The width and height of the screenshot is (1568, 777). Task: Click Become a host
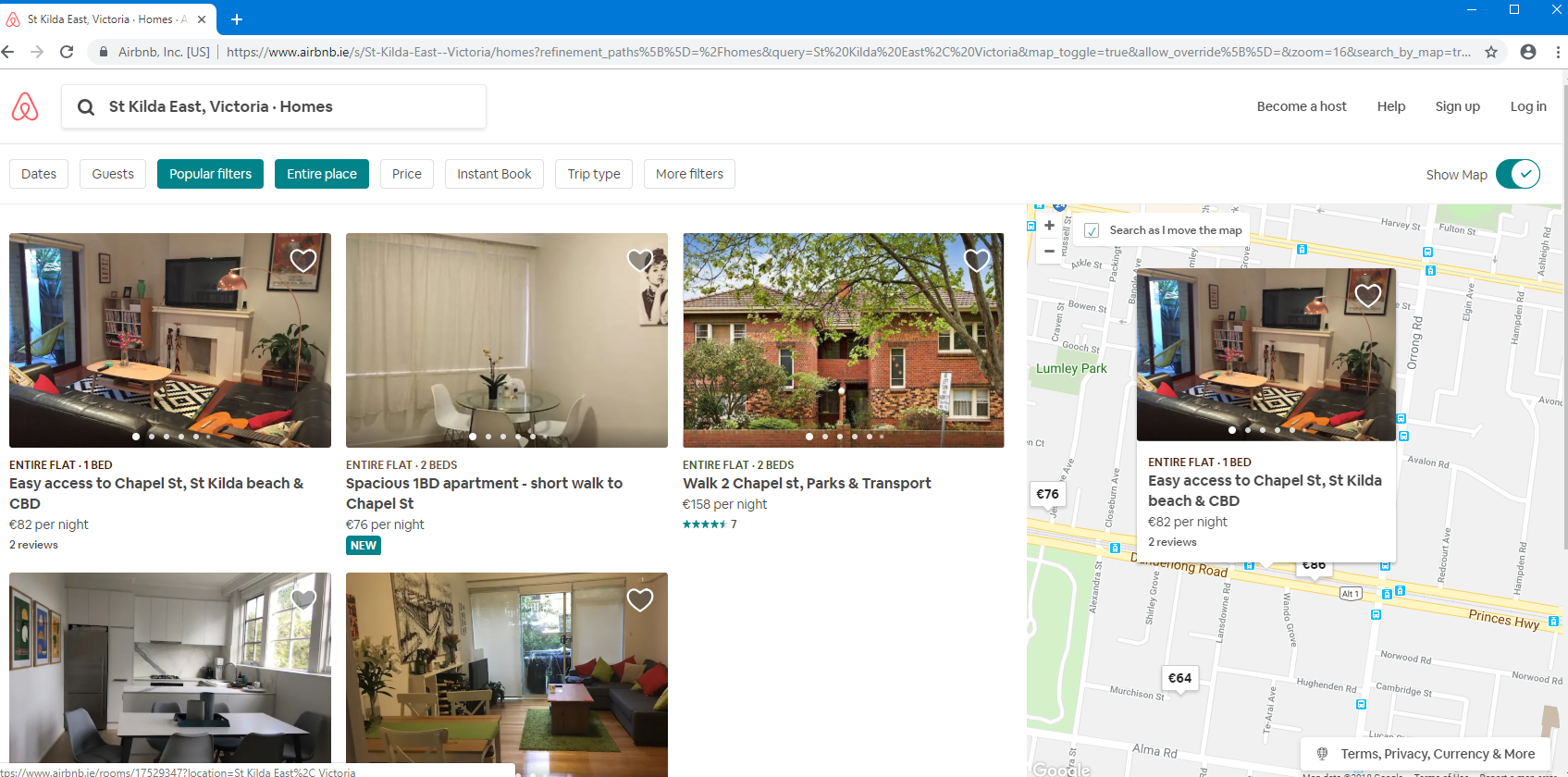click(x=1302, y=106)
